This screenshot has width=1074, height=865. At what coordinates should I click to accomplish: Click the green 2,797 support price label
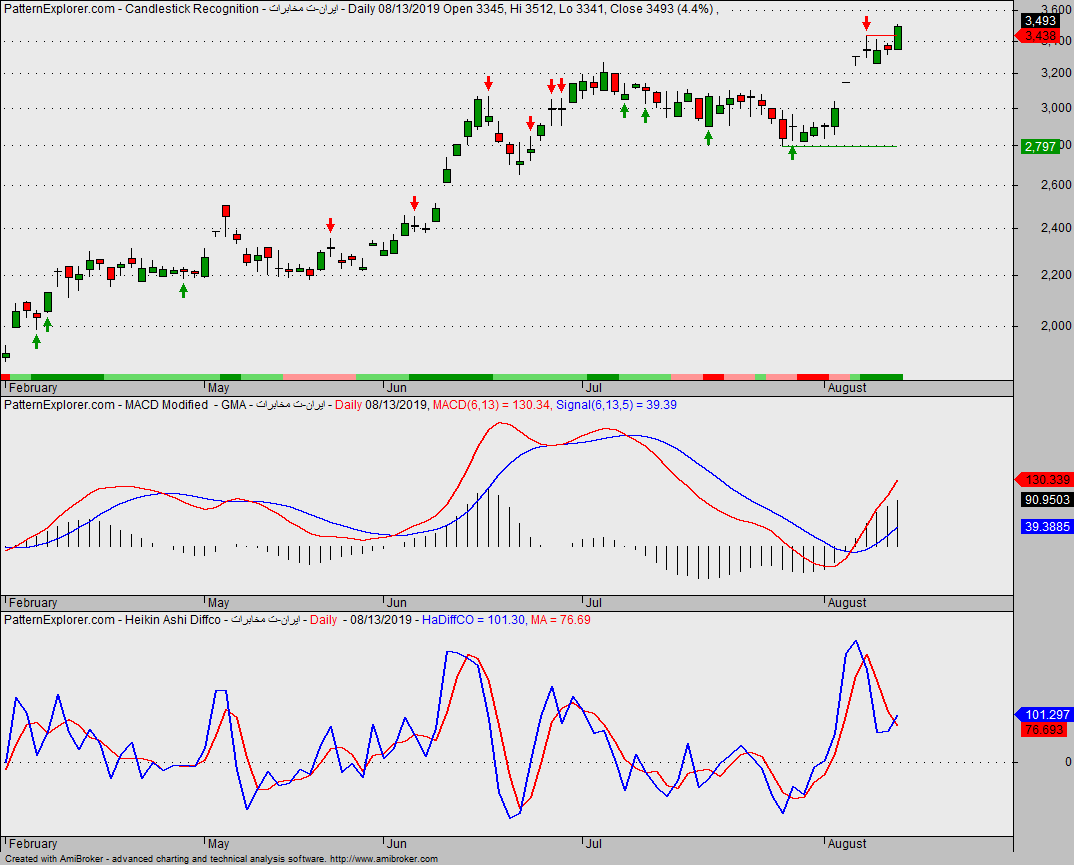[x=1040, y=147]
